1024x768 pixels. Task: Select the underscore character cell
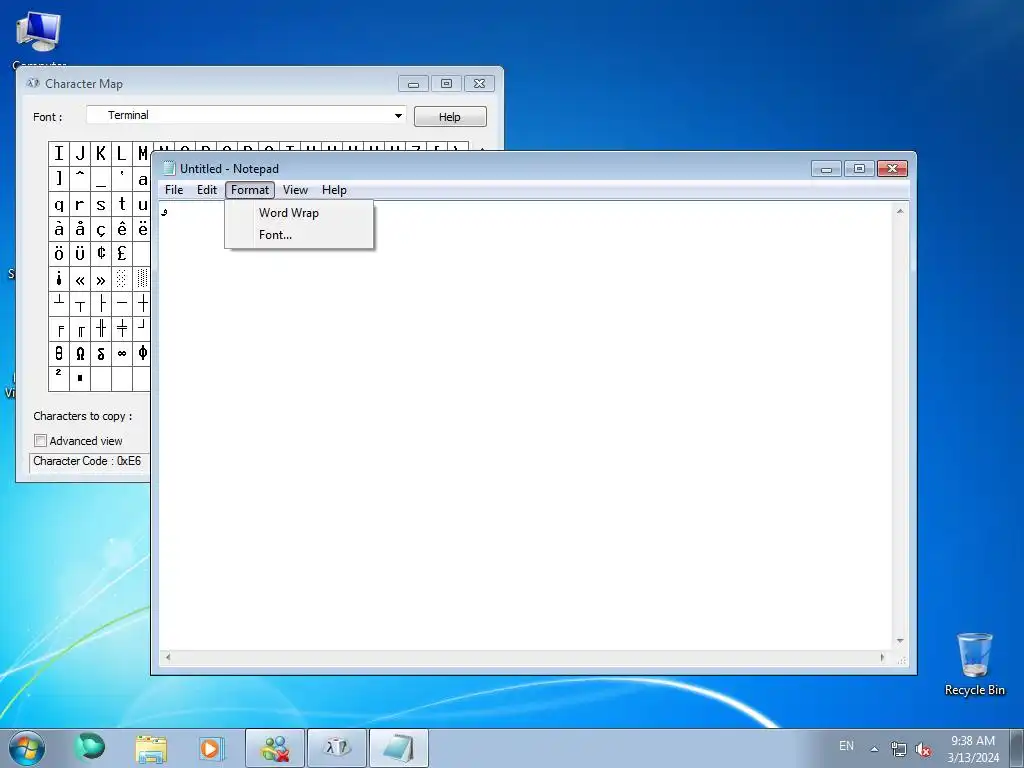tap(101, 178)
